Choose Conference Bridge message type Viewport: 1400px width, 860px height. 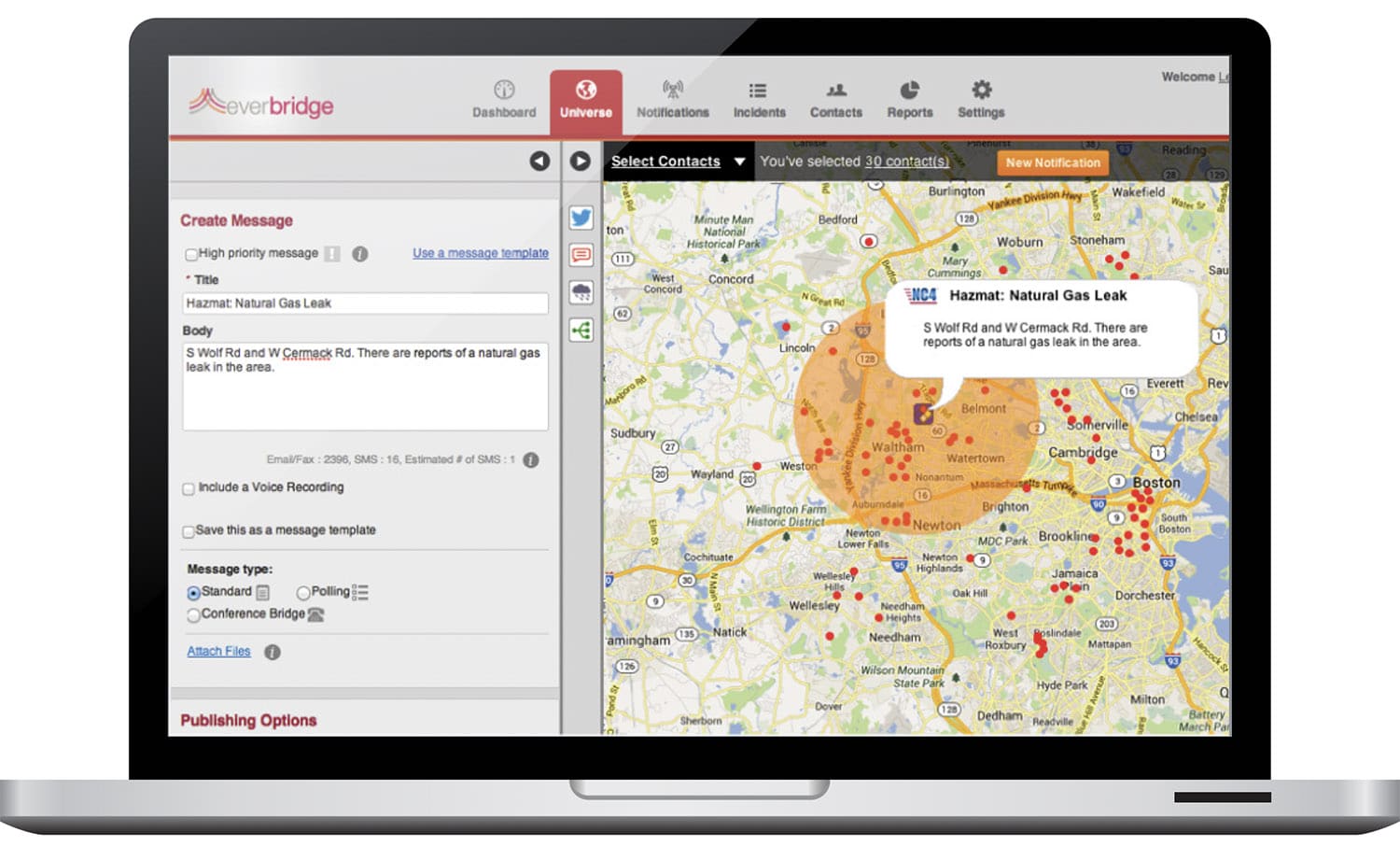coord(193,615)
